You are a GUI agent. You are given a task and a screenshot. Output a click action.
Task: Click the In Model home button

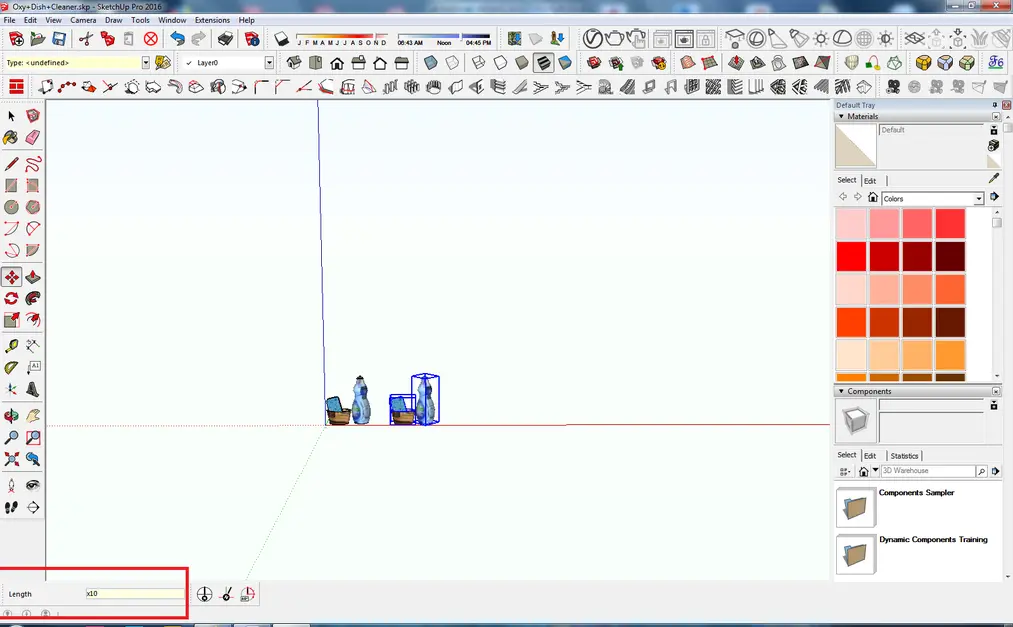(x=873, y=197)
